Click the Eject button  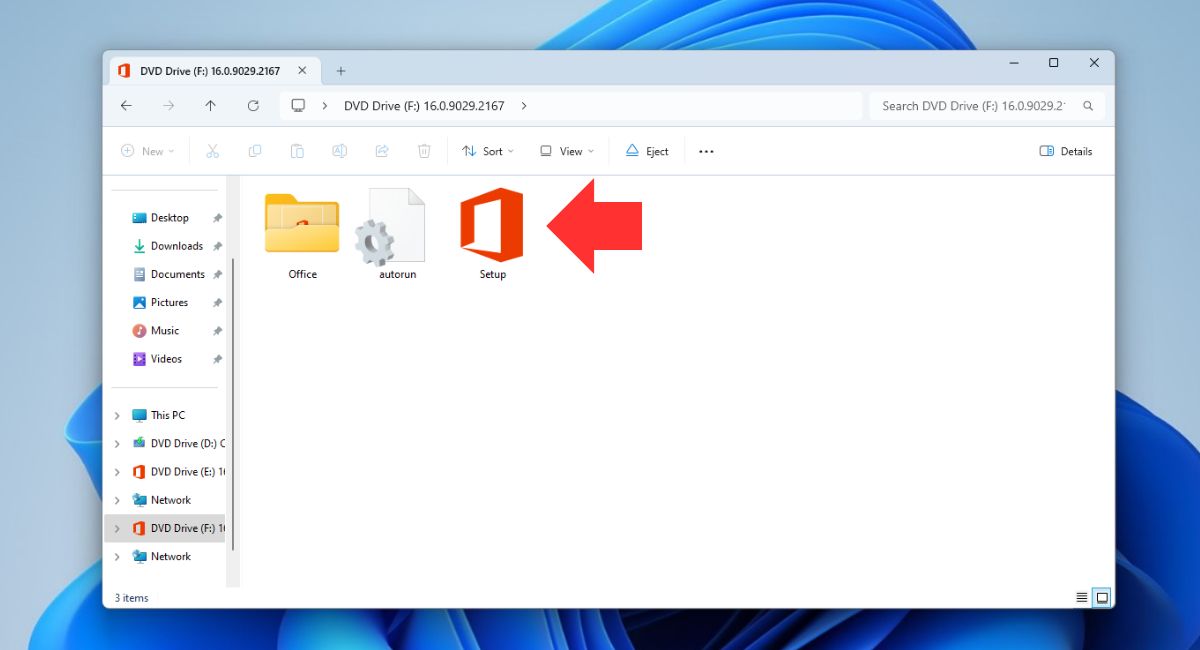pos(647,150)
